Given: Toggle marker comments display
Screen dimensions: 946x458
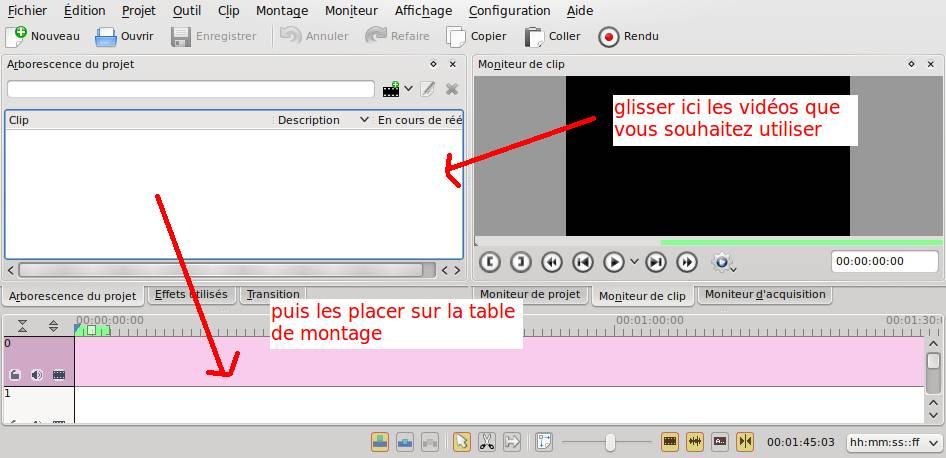Looking at the screenshot, I should [720, 442].
